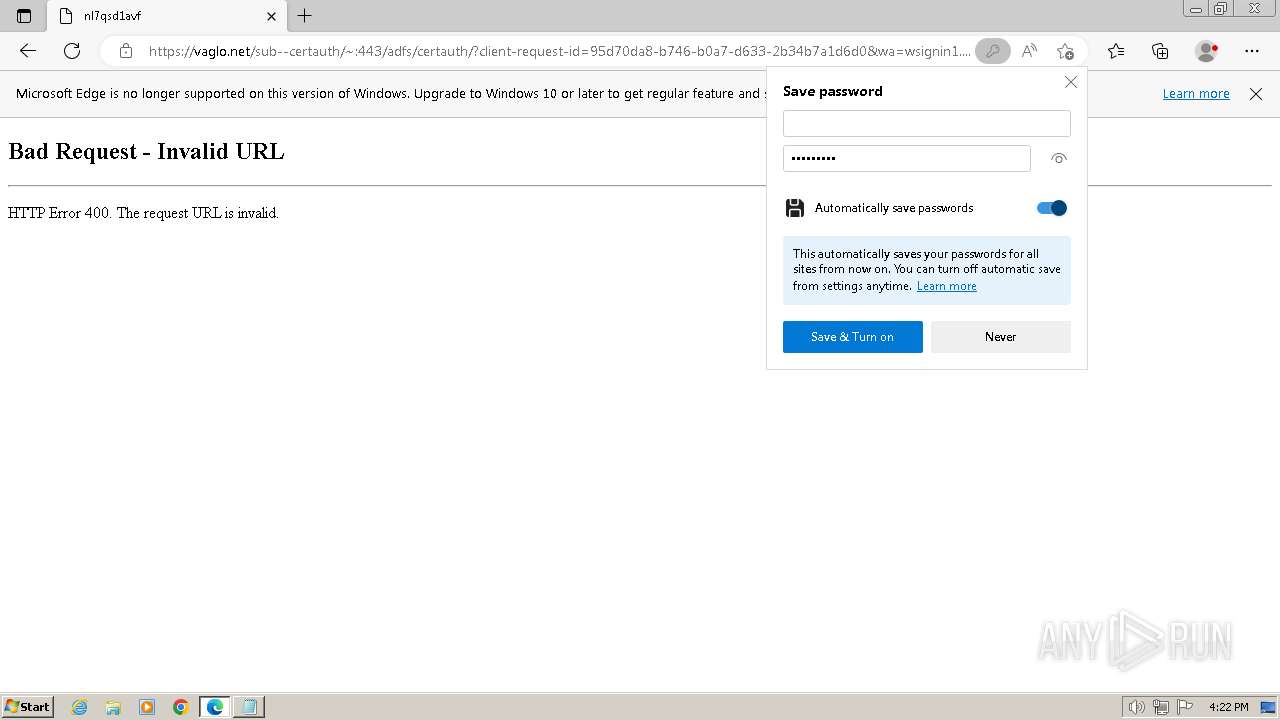This screenshot has height=720, width=1280.
Task: Go back to the previous page
Action: tap(28, 51)
